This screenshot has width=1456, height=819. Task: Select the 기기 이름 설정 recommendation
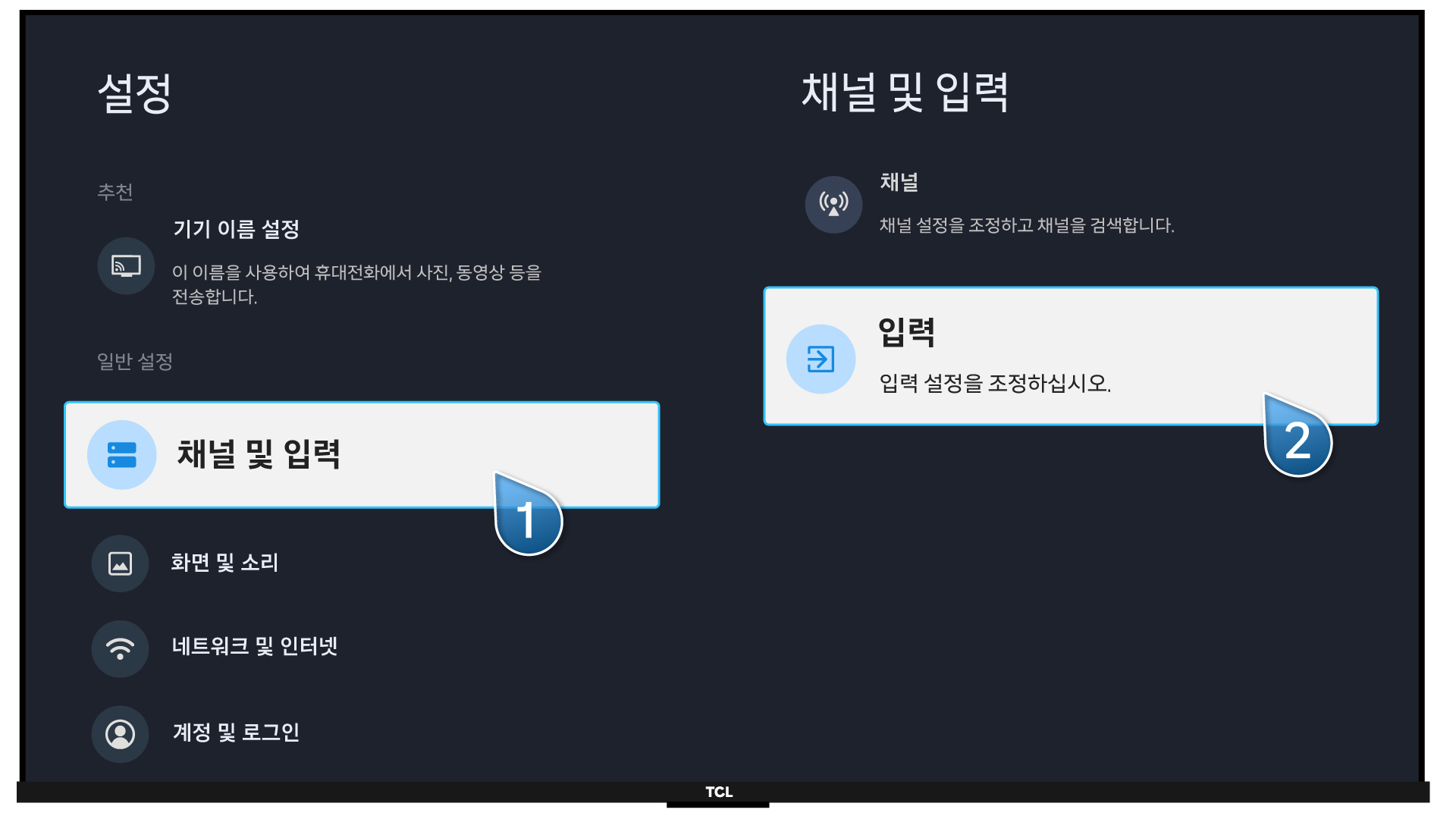pos(236,229)
